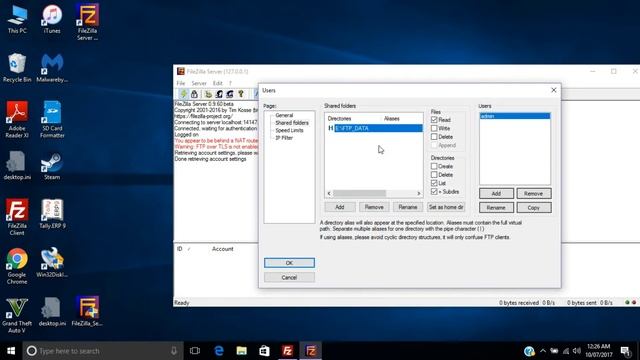Click Rename under Users list
640x360 pixels.
[x=496, y=208]
